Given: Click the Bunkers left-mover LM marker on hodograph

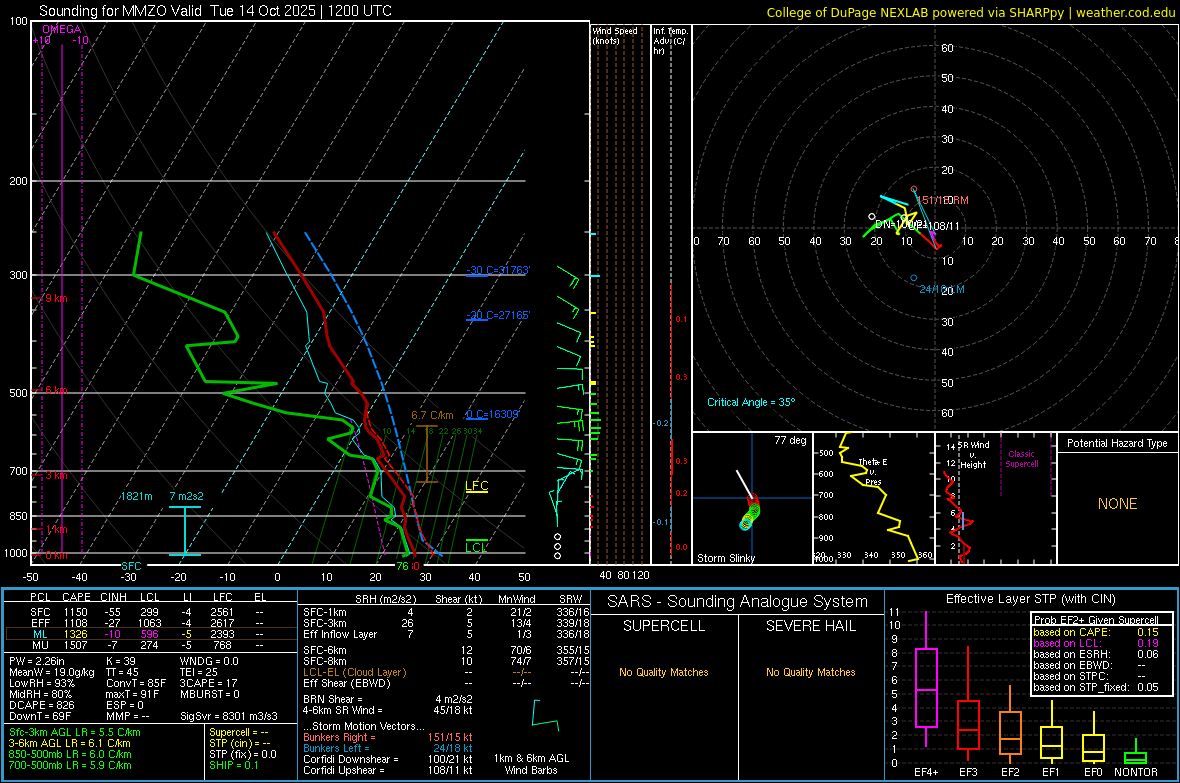Looking at the screenshot, I should click(x=914, y=279).
